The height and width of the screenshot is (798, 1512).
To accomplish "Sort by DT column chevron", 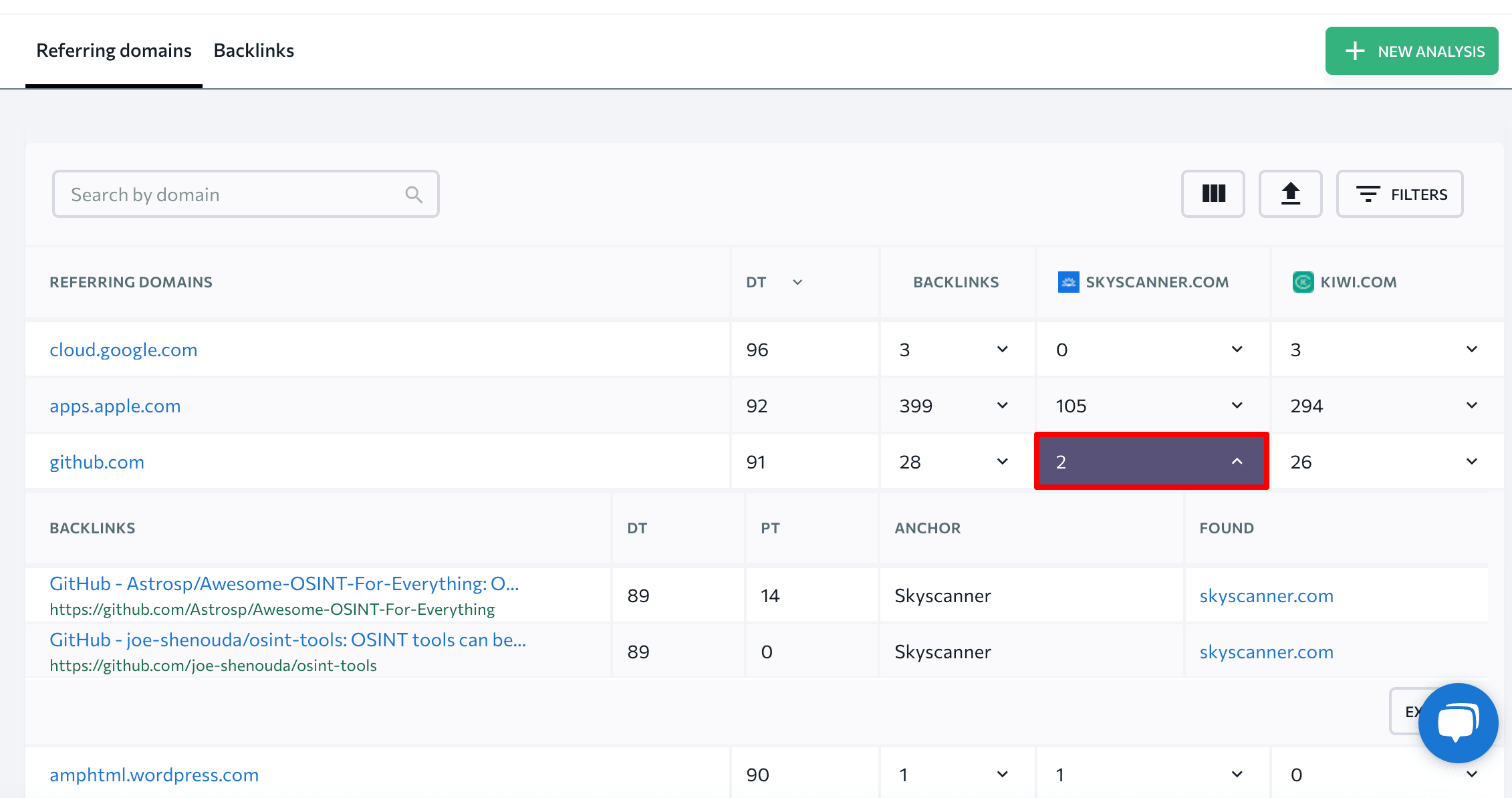I will pyautogui.click(x=797, y=282).
